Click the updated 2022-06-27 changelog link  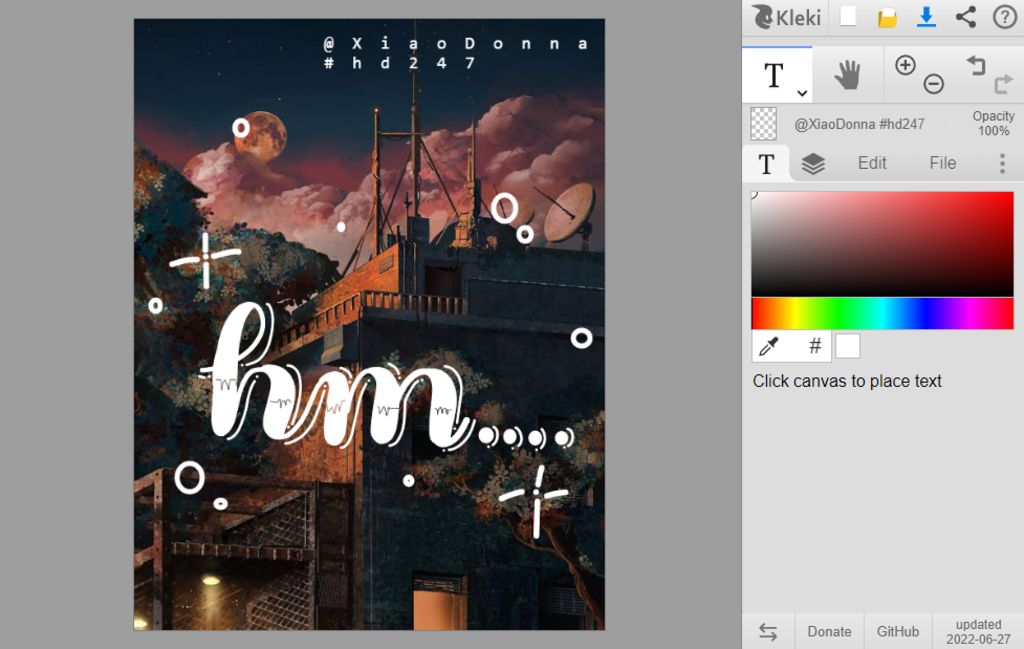tap(978, 631)
